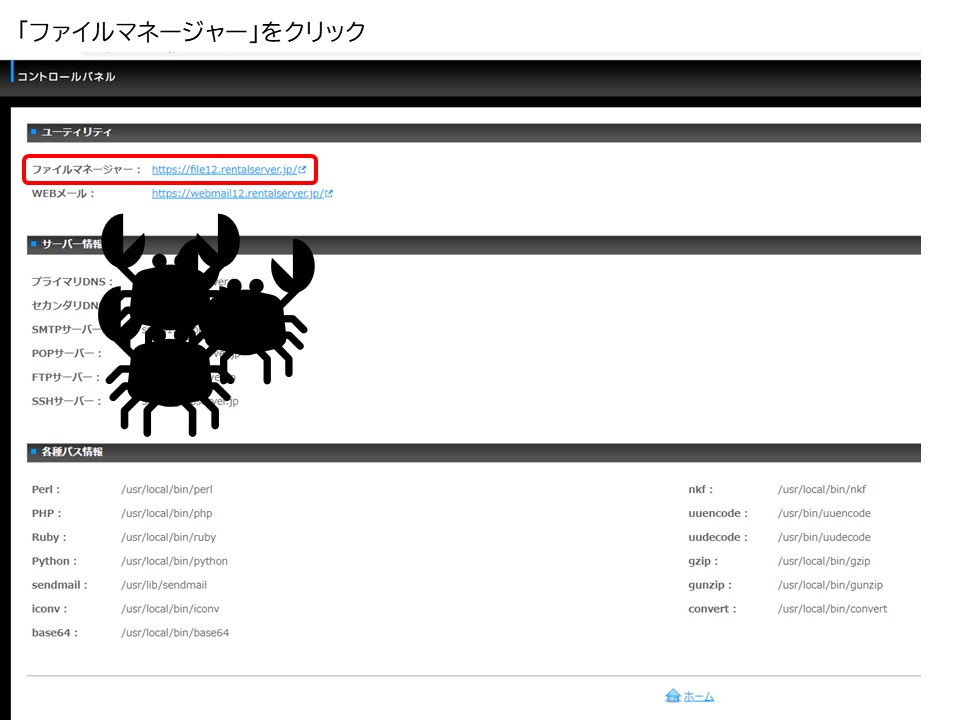Select the Python label

54,561
